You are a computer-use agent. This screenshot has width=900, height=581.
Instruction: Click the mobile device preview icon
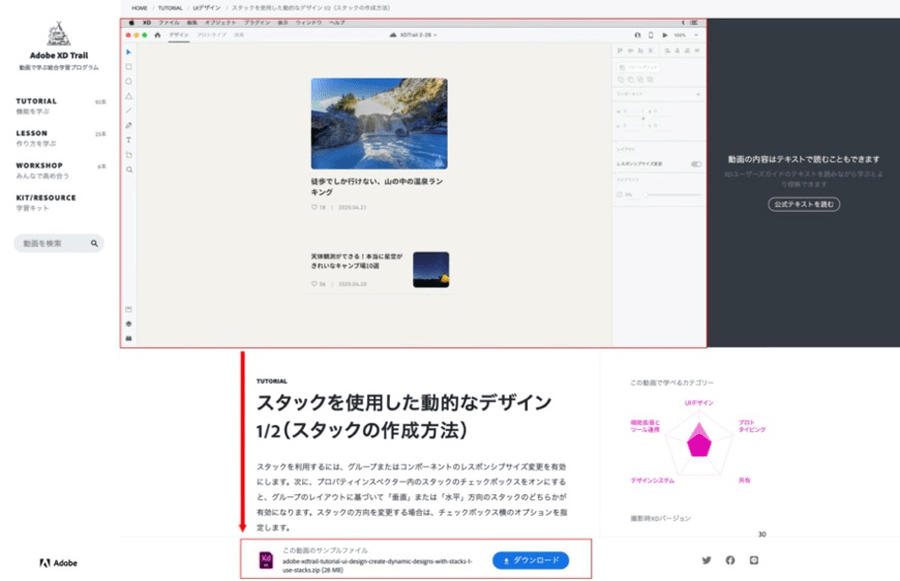point(650,35)
